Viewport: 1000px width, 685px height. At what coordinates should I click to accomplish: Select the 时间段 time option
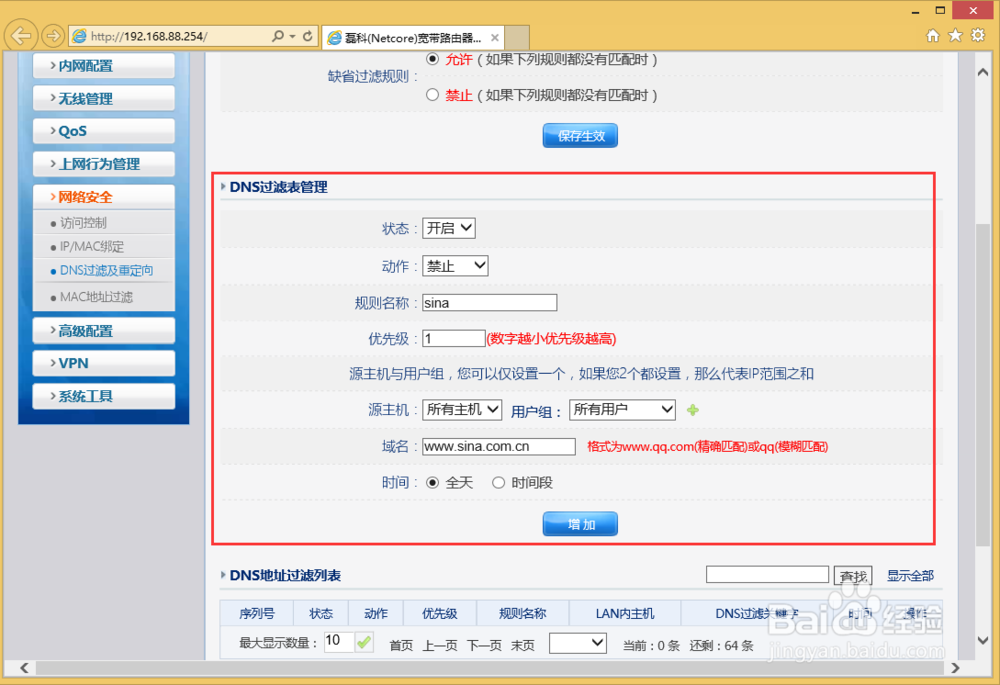click(x=498, y=481)
